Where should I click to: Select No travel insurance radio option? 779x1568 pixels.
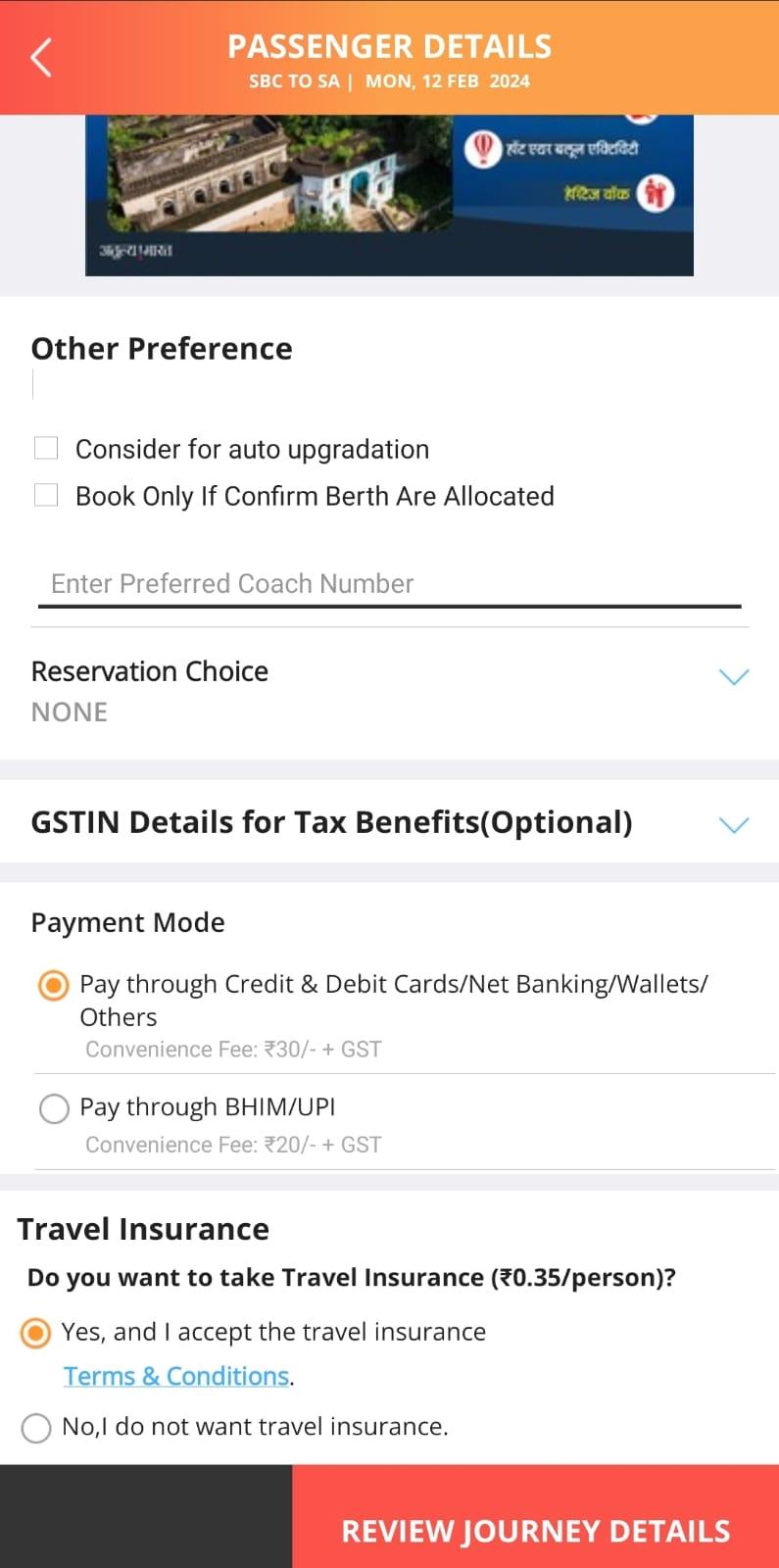coord(36,1428)
